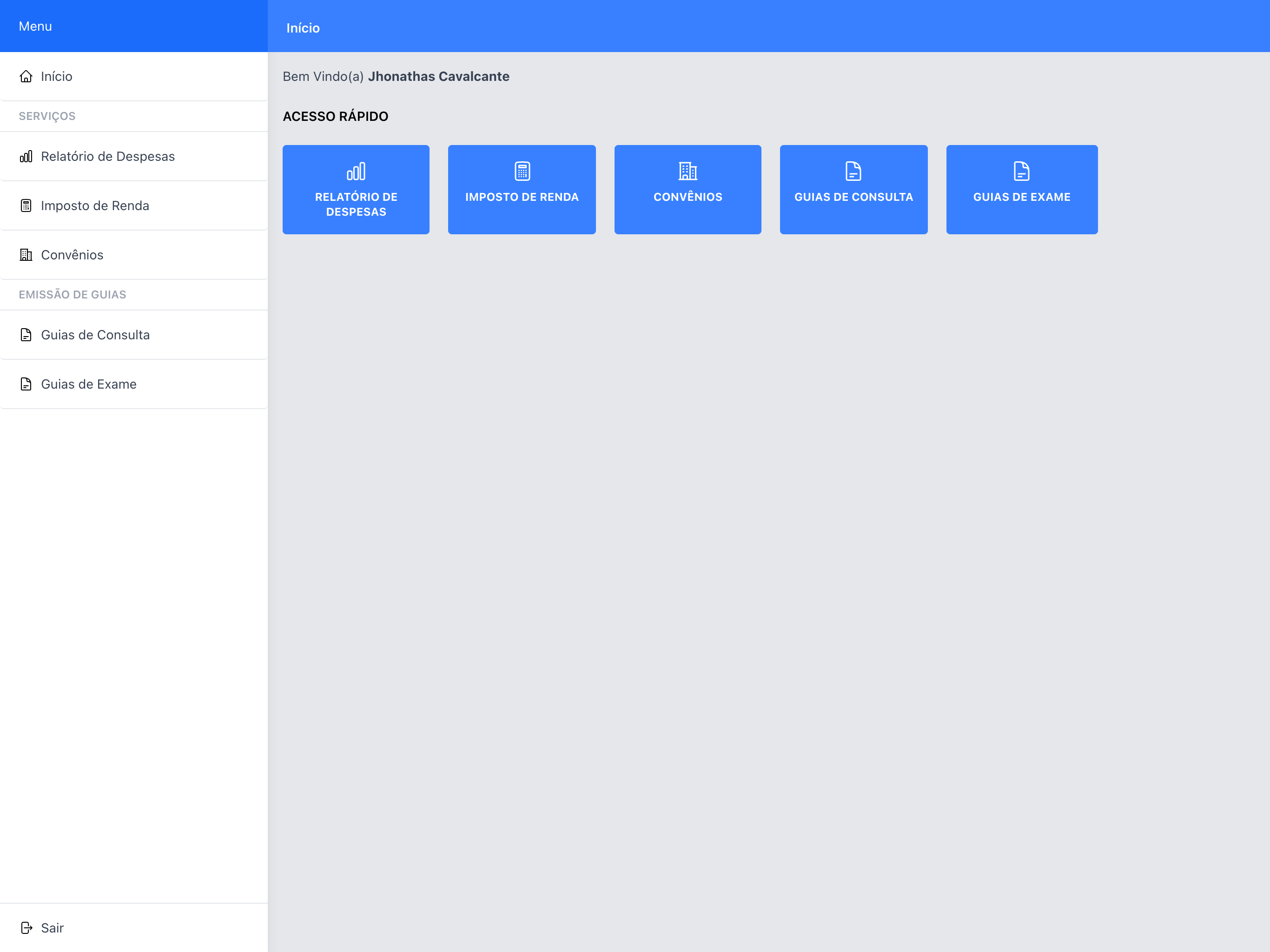Click bar chart icon on Relatório de Despesas card

tap(356, 171)
